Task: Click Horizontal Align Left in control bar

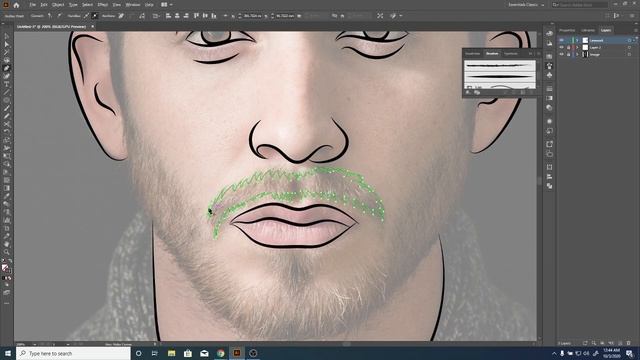Action: (x=168, y=16)
